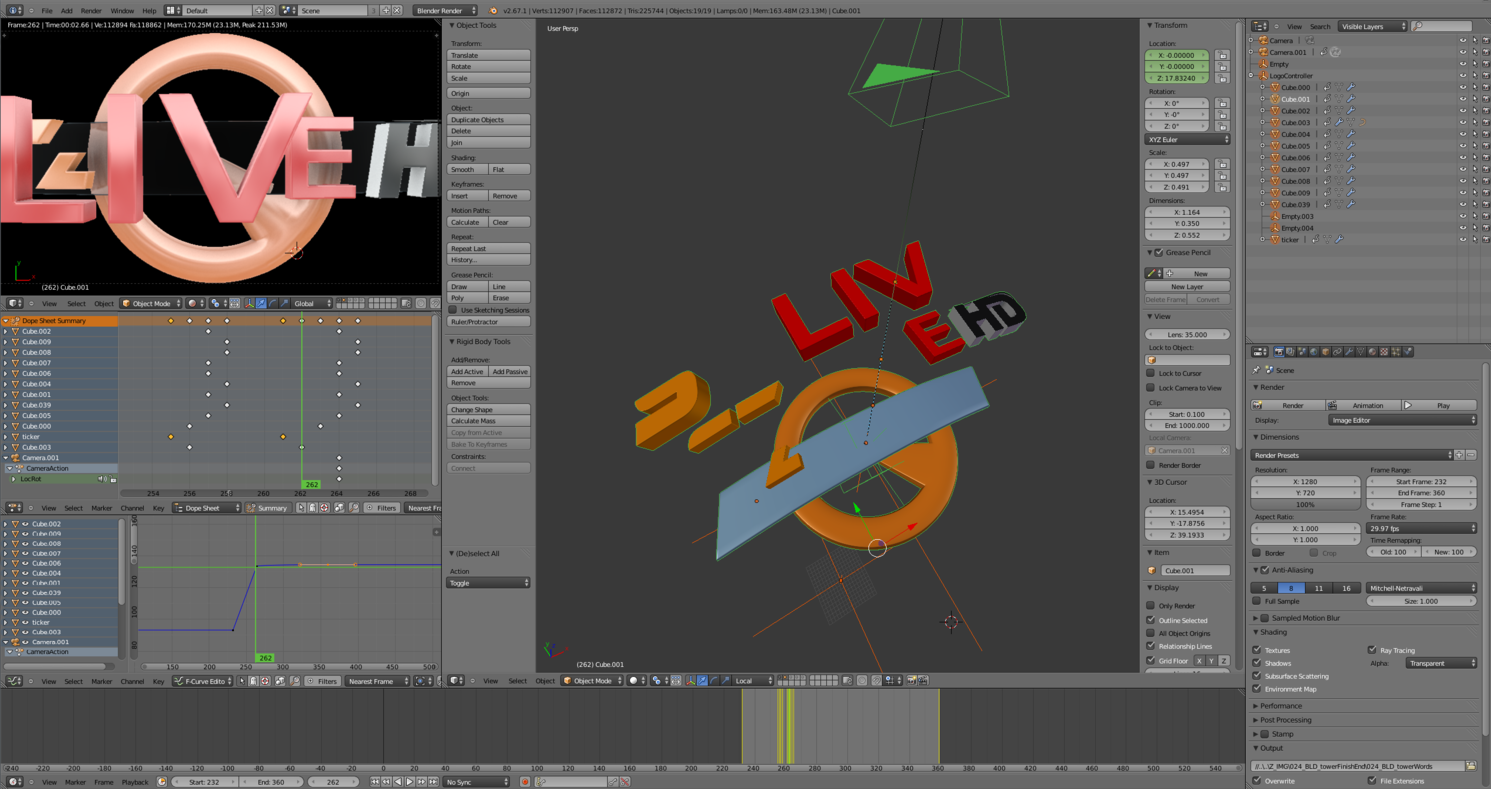Open the Physics properties tab

point(1408,352)
